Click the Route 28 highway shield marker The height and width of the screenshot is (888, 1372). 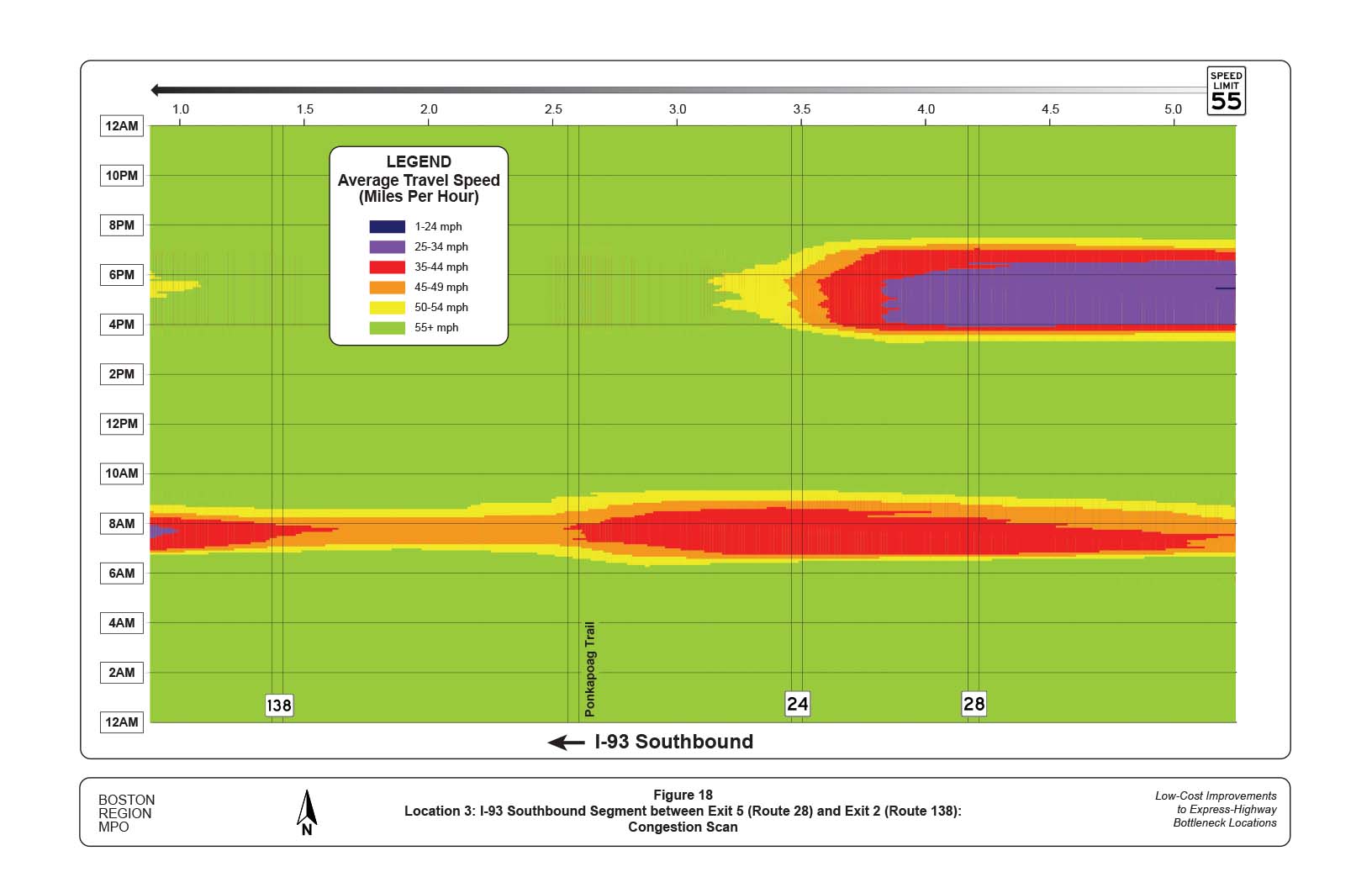[974, 705]
